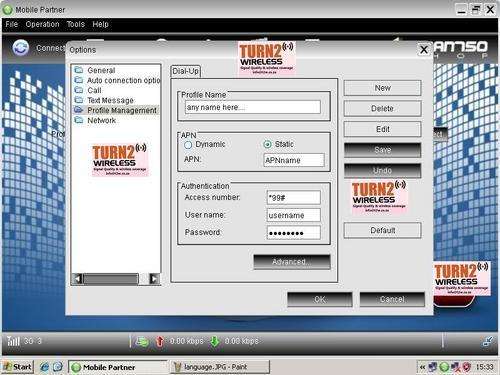This screenshot has width=500, height=375.
Task: Click the red upload speed arrow icon
Action: click(x=160, y=341)
